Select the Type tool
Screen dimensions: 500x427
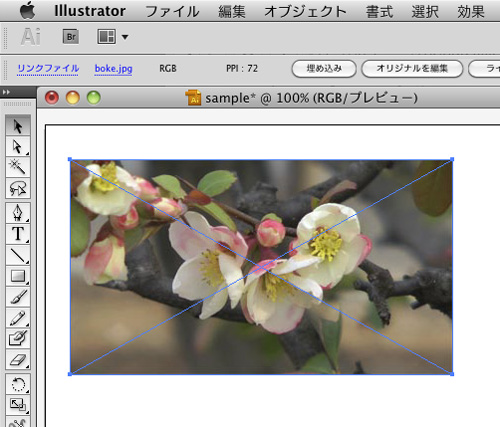pos(18,234)
